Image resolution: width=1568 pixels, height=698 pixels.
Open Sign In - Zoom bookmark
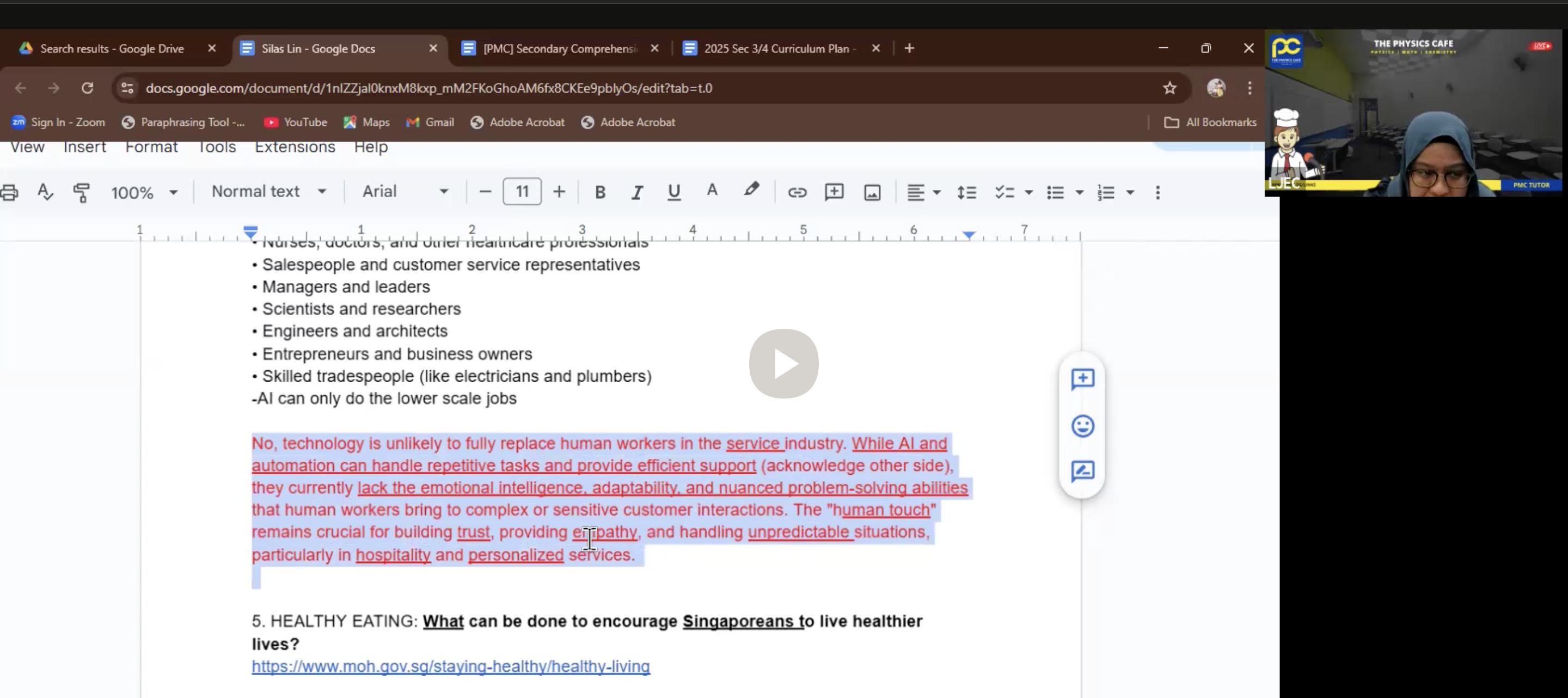tap(58, 123)
